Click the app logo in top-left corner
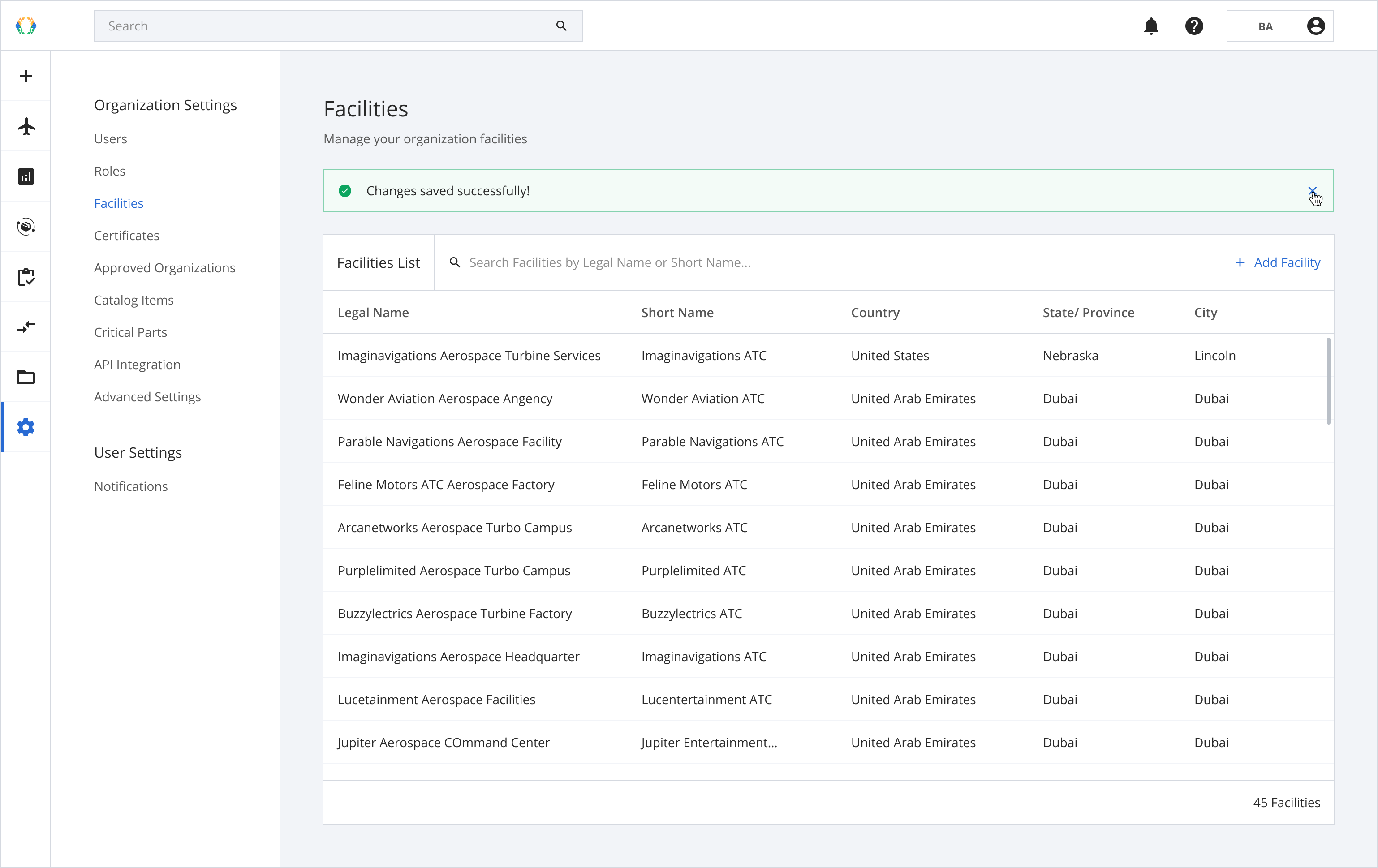Viewport: 1378px width, 868px height. [x=26, y=26]
